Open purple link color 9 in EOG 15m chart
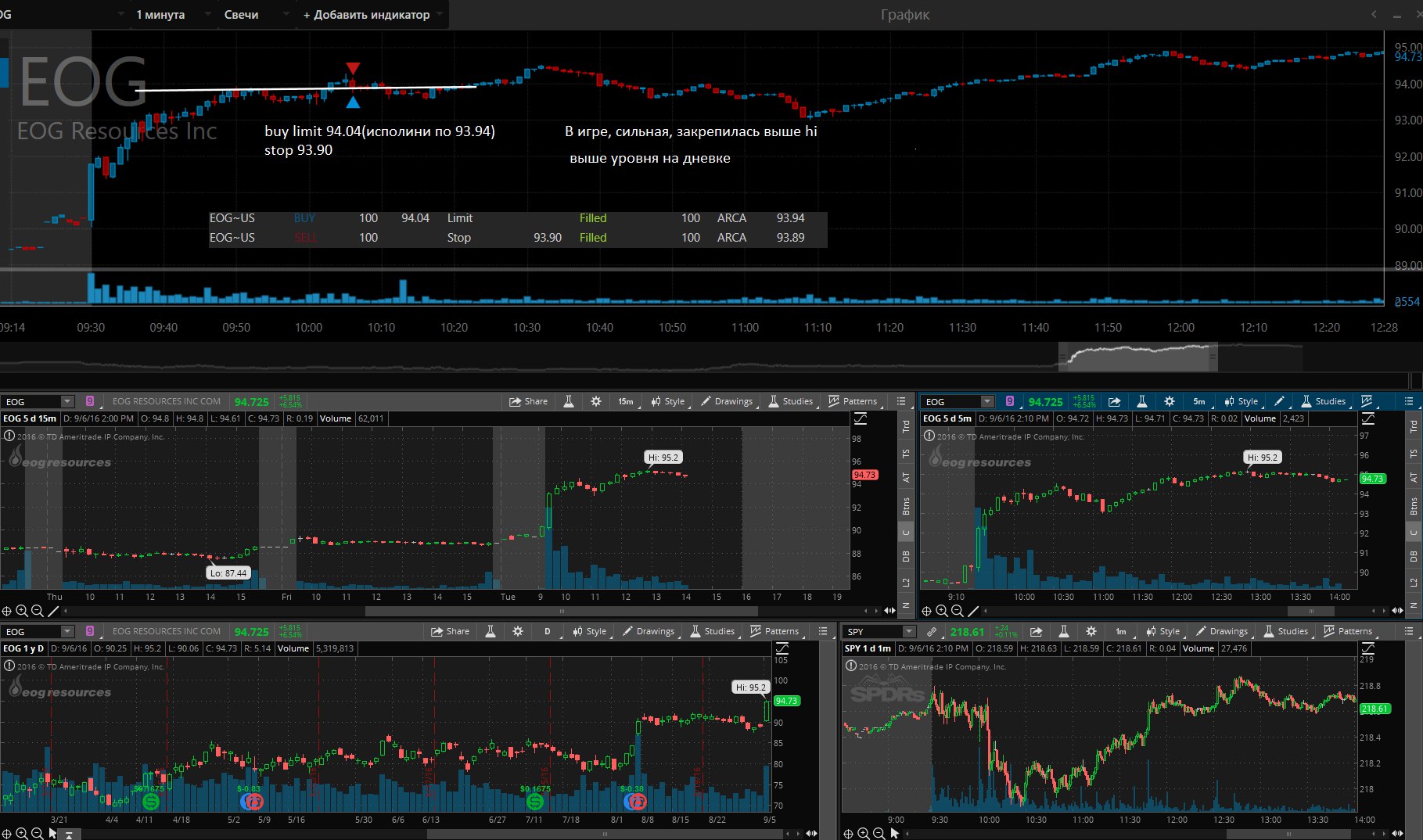This screenshot has width=1423, height=840. coord(90,401)
